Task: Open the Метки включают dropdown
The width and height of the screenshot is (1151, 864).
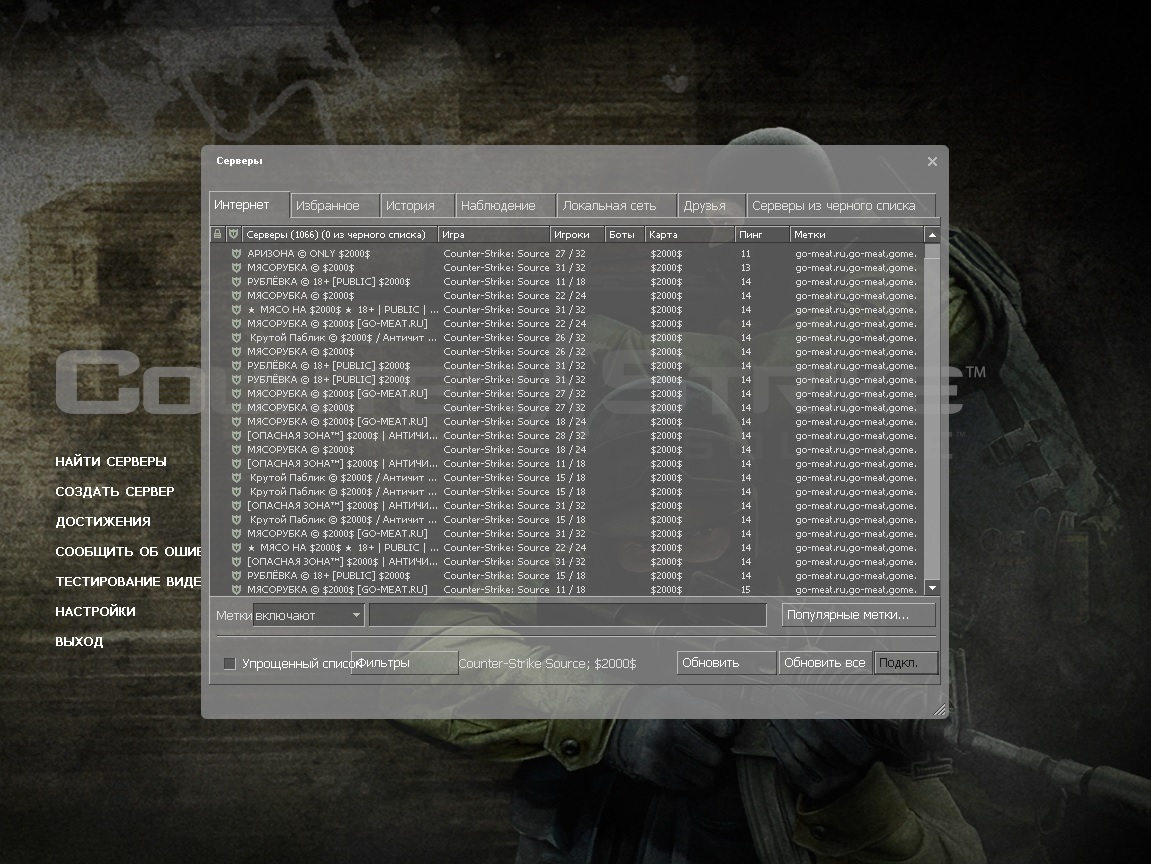Action: click(308, 615)
